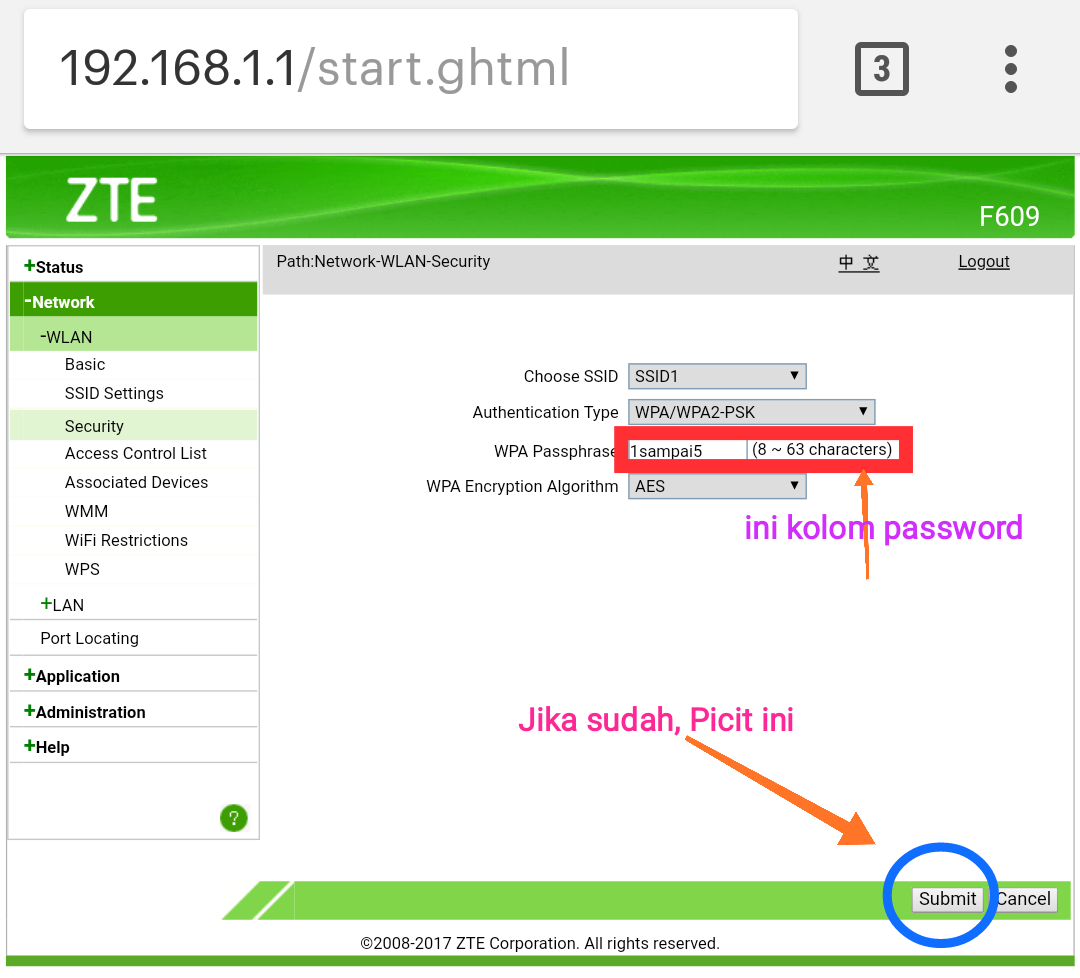Click the WPA Passphrase label

point(554,451)
